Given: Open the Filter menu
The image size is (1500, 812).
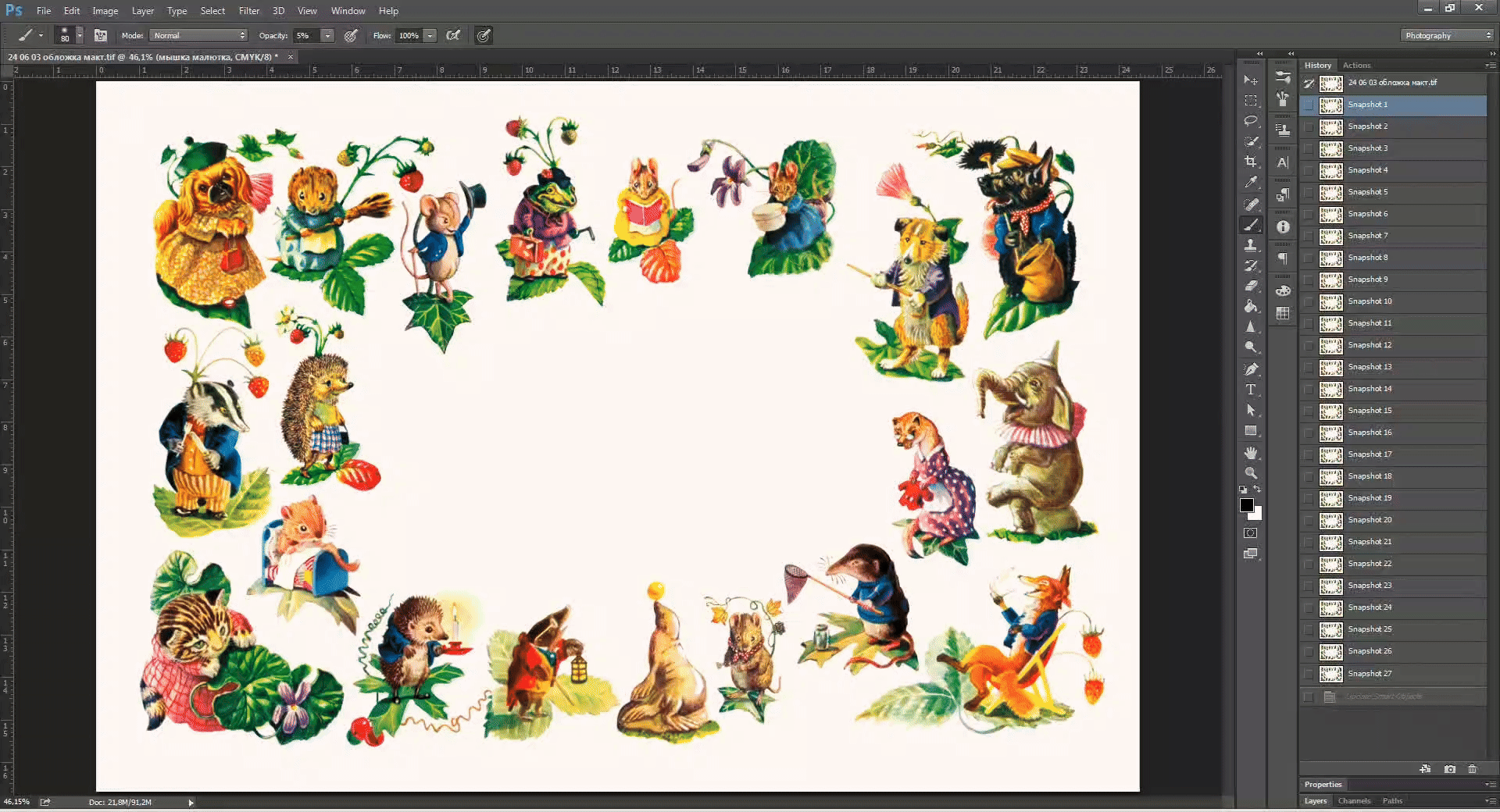Looking at the screenshot, I should [249, 11].
